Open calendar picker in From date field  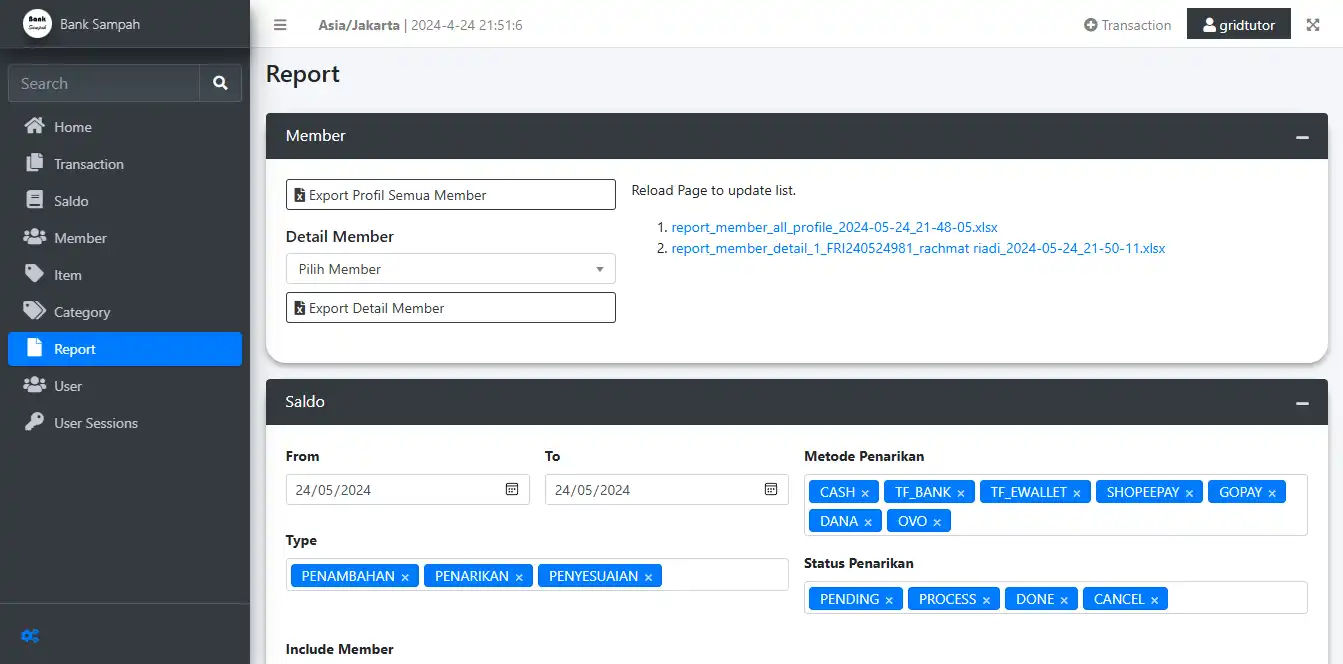click(x=512, y=490)
